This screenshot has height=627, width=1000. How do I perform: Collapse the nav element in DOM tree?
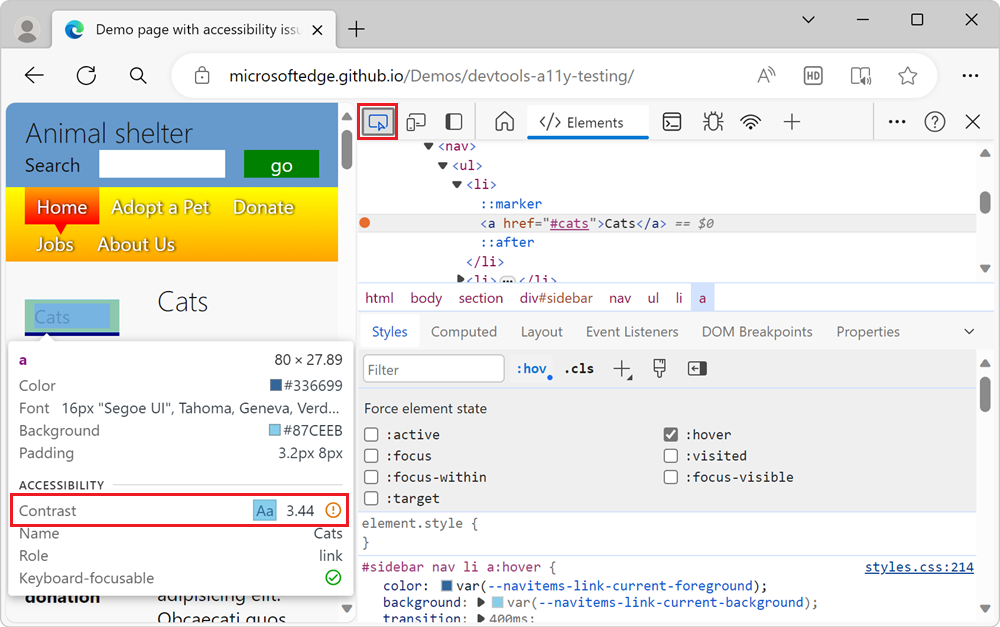click(x=426, y=146)
